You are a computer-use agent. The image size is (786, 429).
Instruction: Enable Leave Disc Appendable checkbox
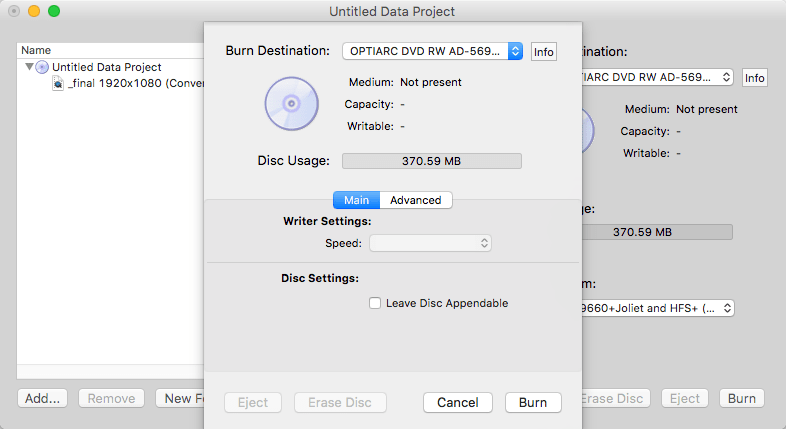[x=375, y=303]
